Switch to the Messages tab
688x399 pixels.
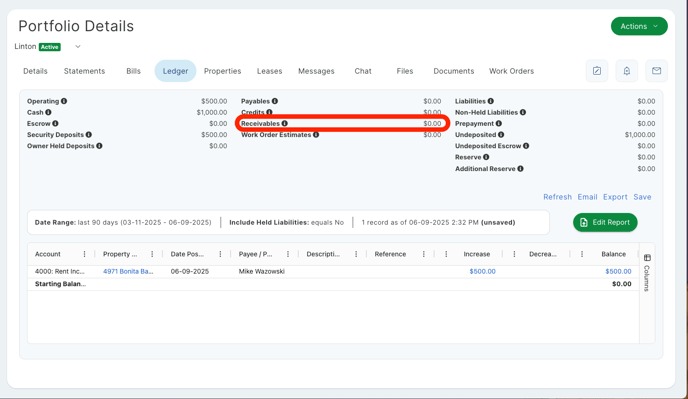(316, 71)
